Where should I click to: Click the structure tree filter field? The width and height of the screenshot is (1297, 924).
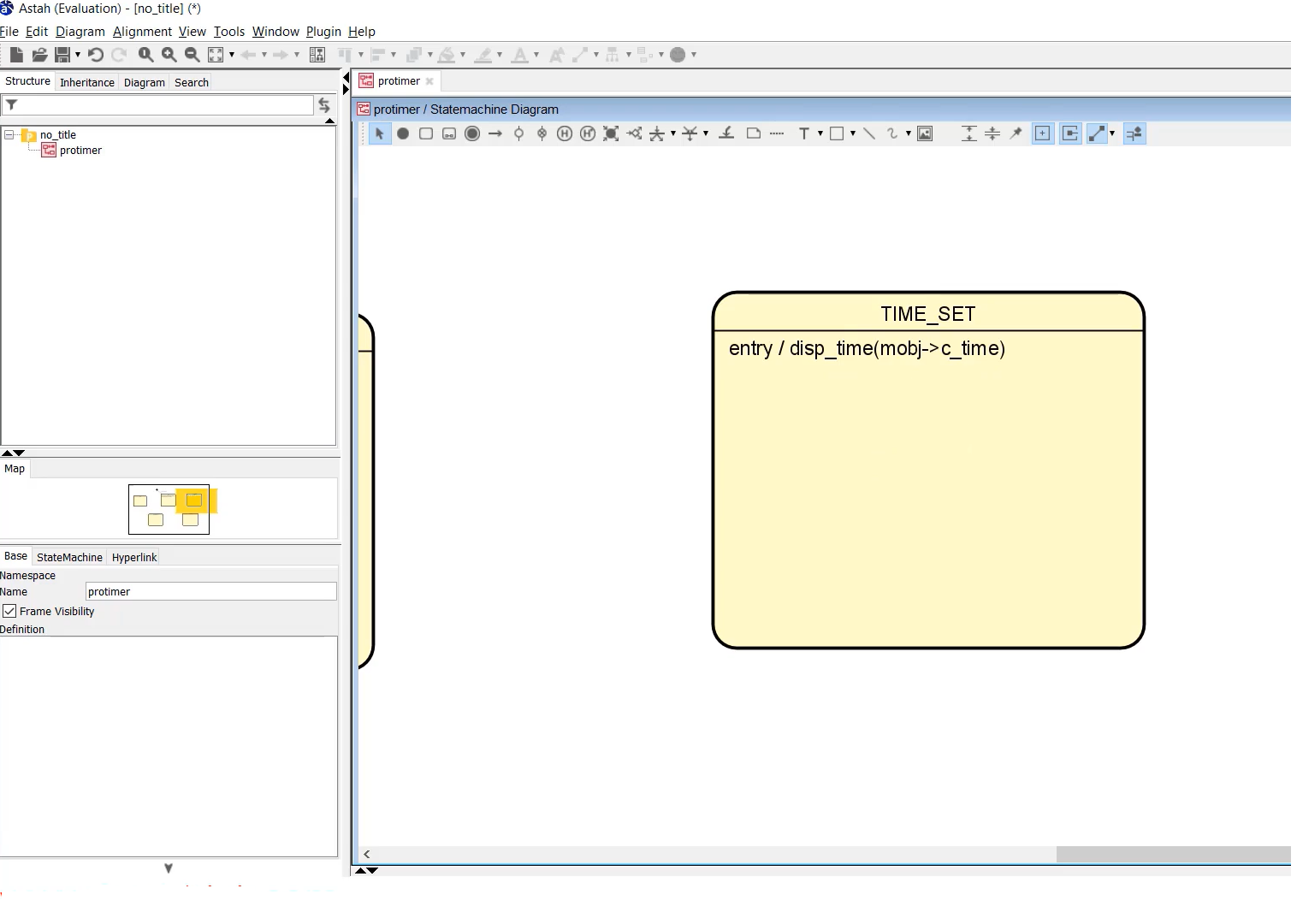click(158, 105)
